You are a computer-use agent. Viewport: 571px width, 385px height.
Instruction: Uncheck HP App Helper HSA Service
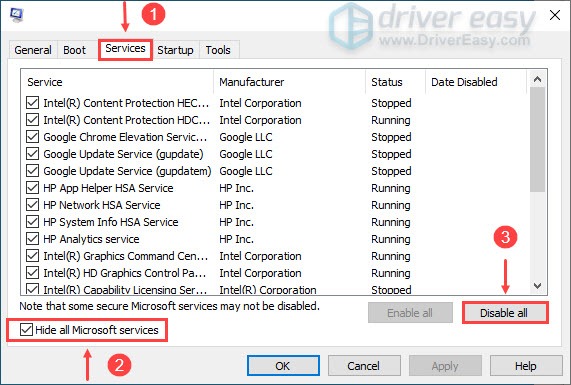click(x=32, y=188)
